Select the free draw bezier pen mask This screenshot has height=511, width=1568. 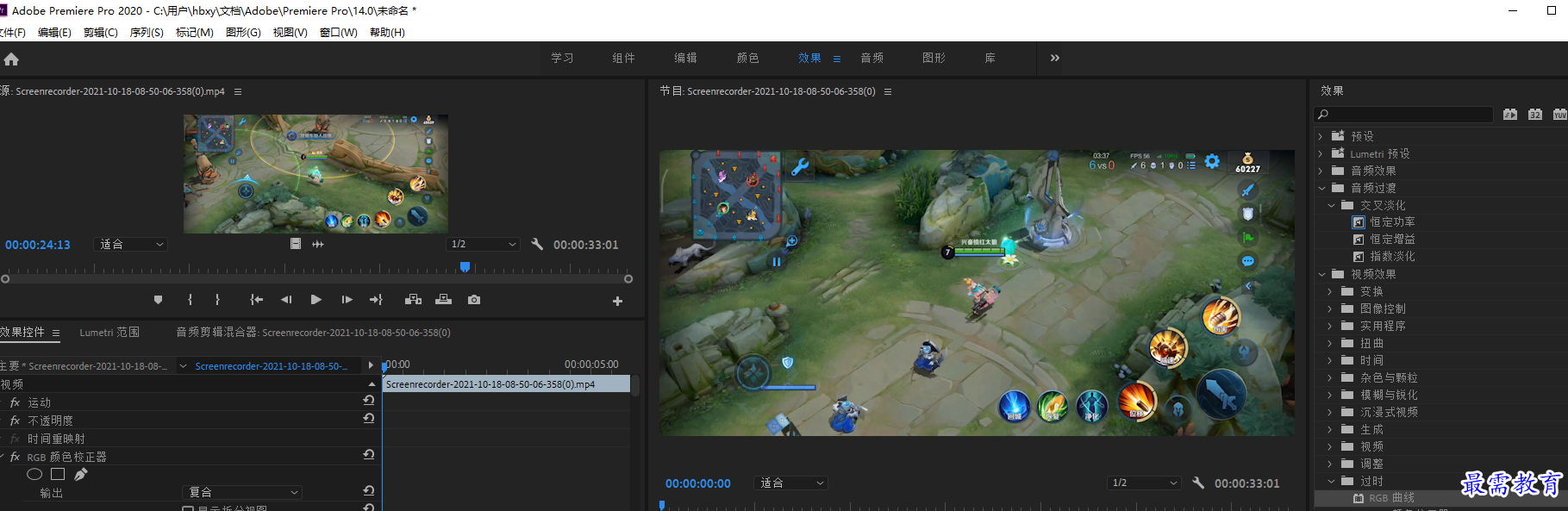(x=80, y=474)
